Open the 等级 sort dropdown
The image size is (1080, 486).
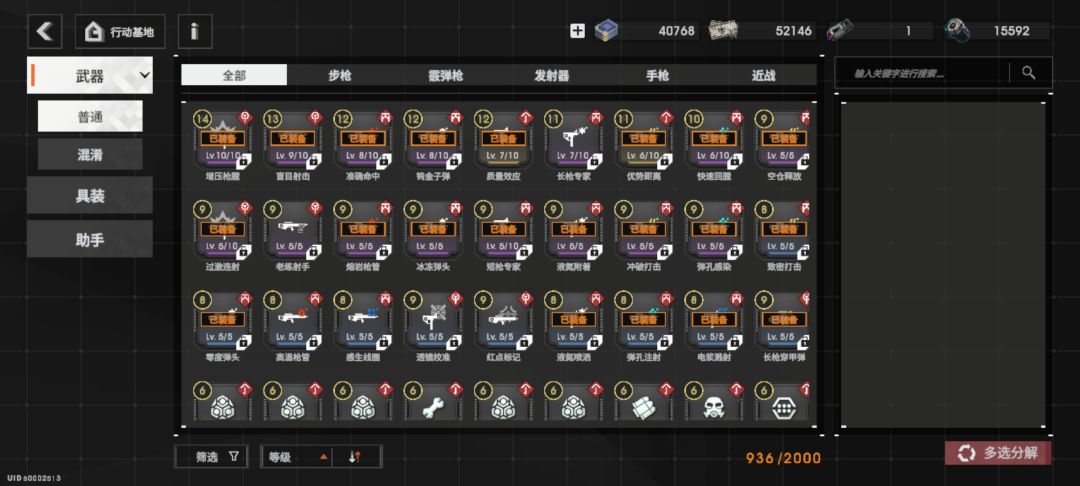(x=297, y=456)
